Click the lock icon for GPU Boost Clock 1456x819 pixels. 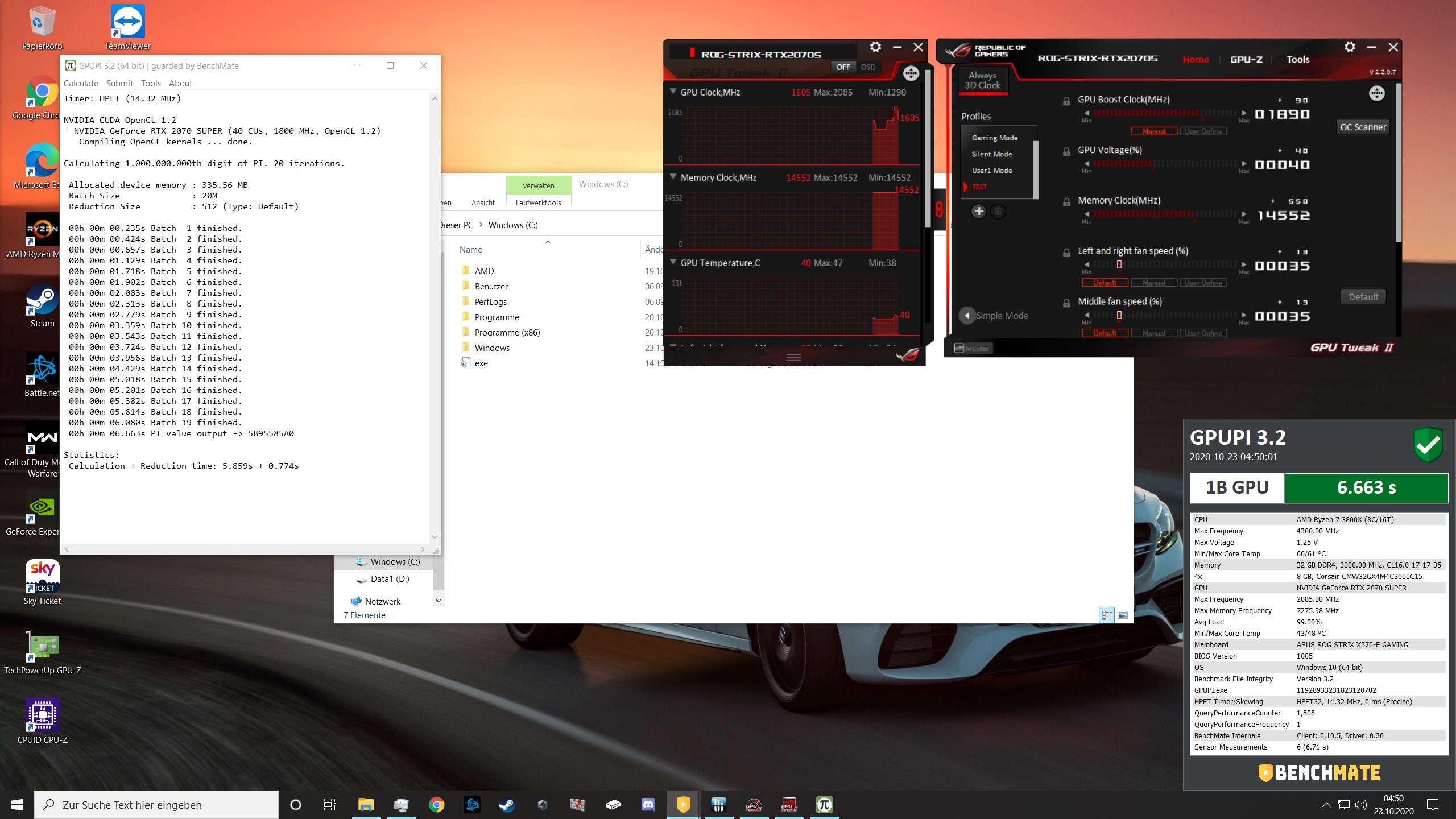1066,101
